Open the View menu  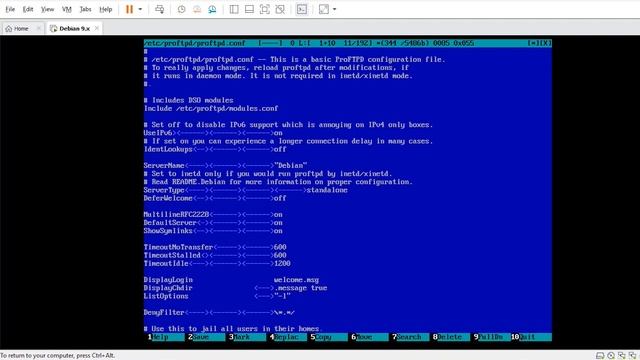click(47, 9)
